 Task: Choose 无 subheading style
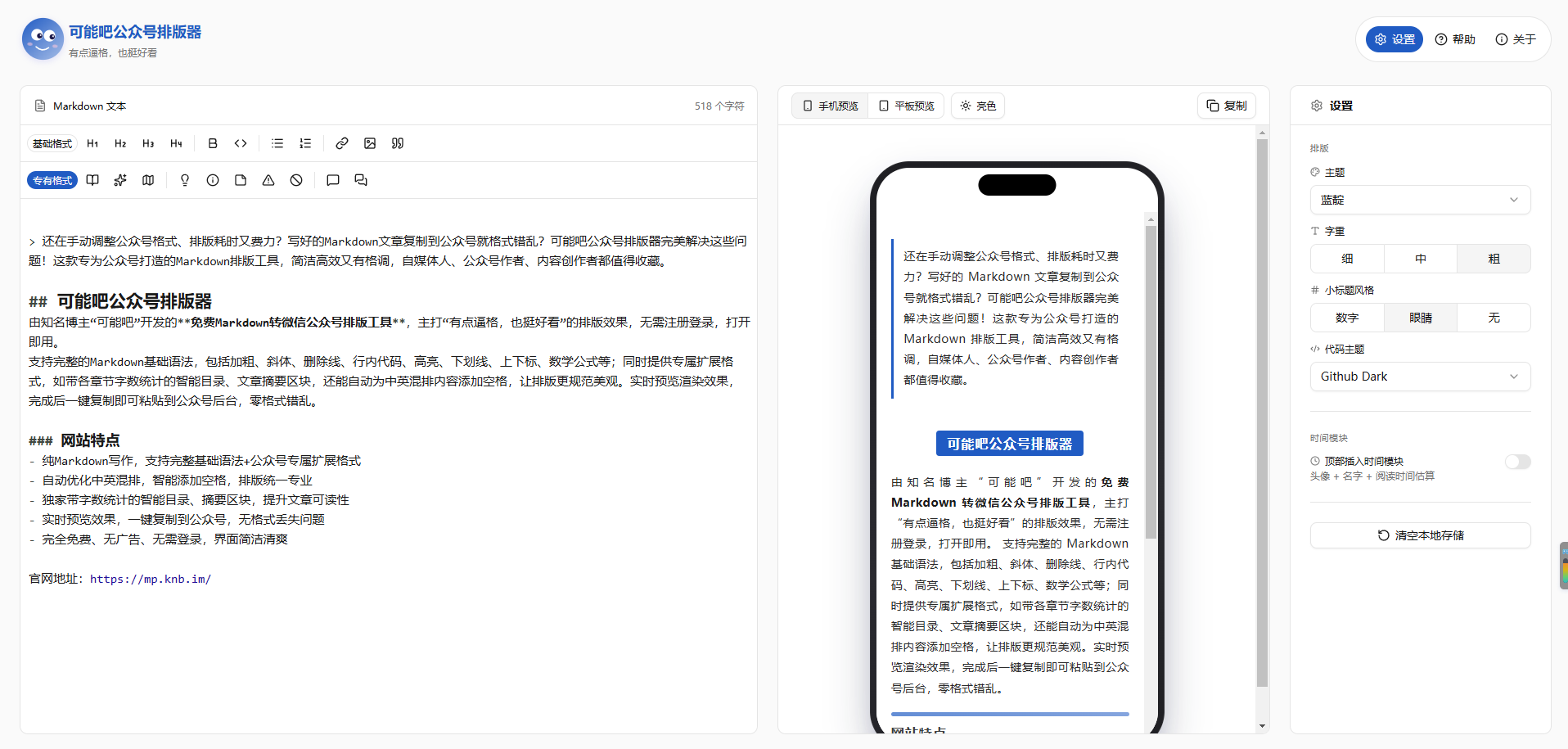point(1494,318)
